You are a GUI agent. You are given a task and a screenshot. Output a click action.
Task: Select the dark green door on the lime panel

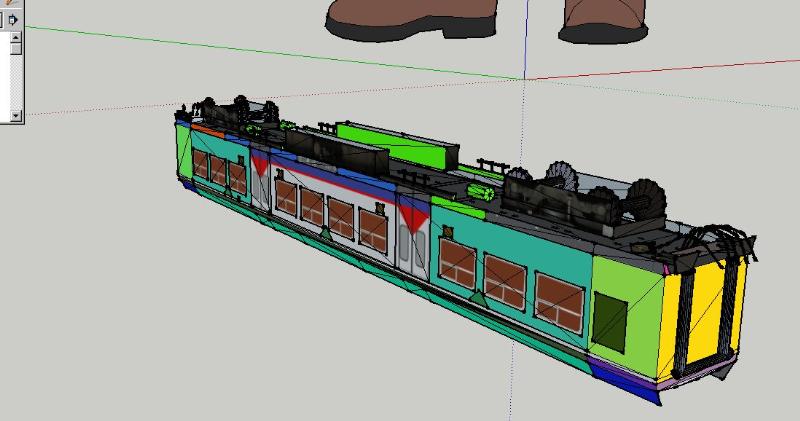tap(609, 320)
